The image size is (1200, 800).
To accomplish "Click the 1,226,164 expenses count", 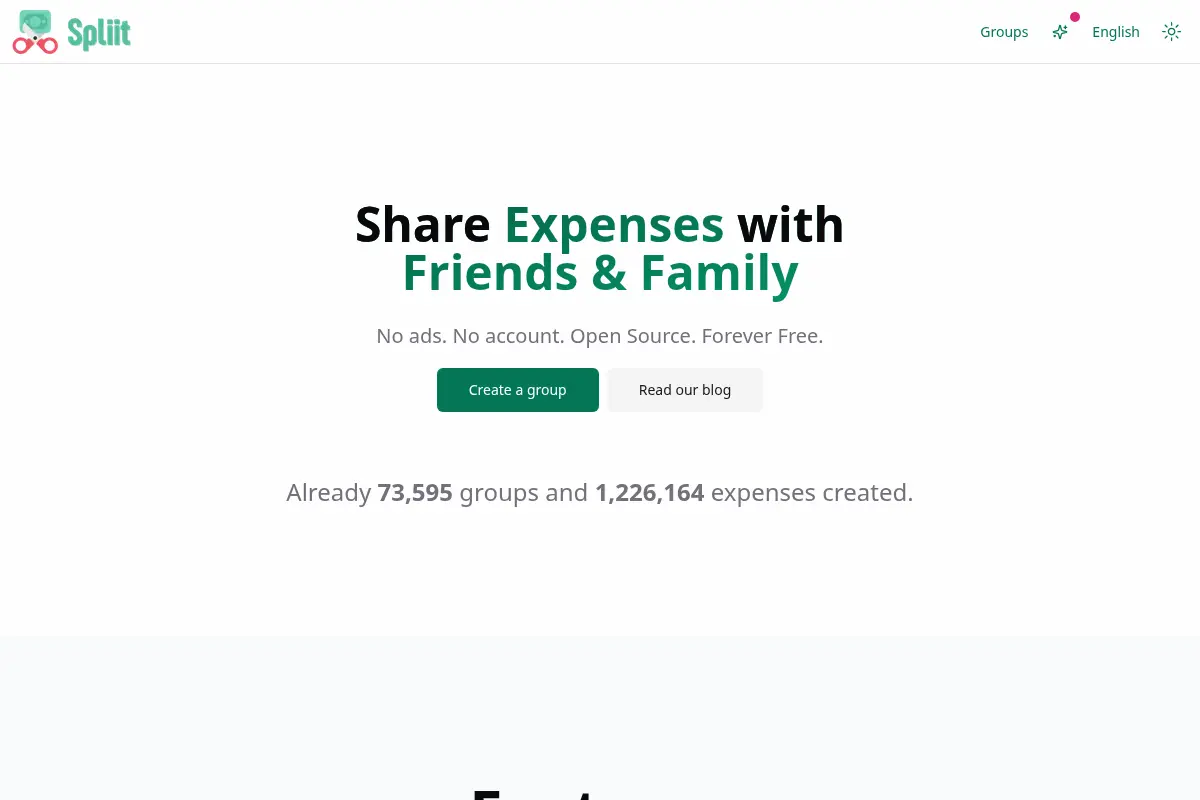I will [650, 493].
